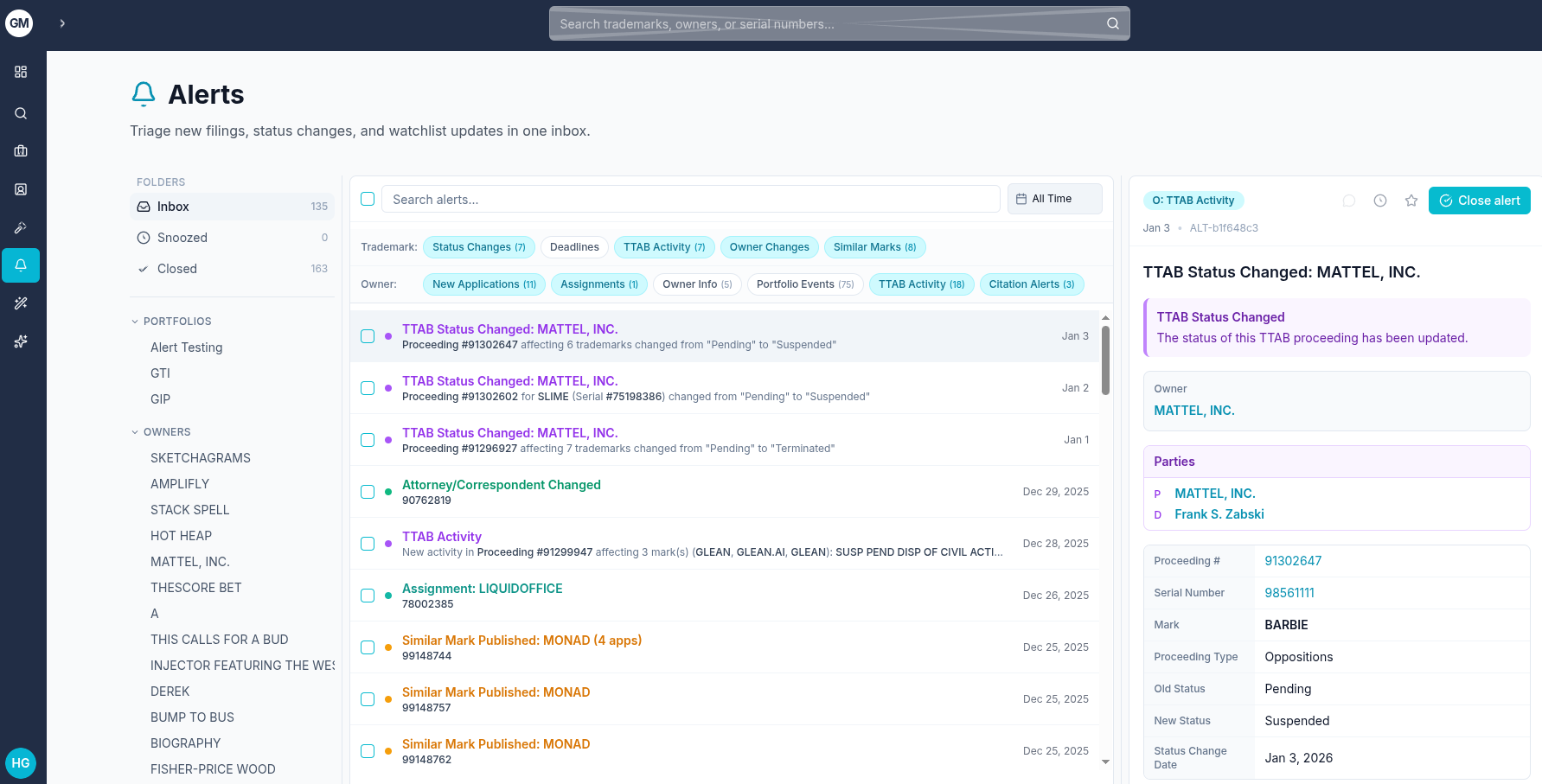
Task: Open MATTEL, INC. link in Owner card
Action: (x=1194, y=411)
